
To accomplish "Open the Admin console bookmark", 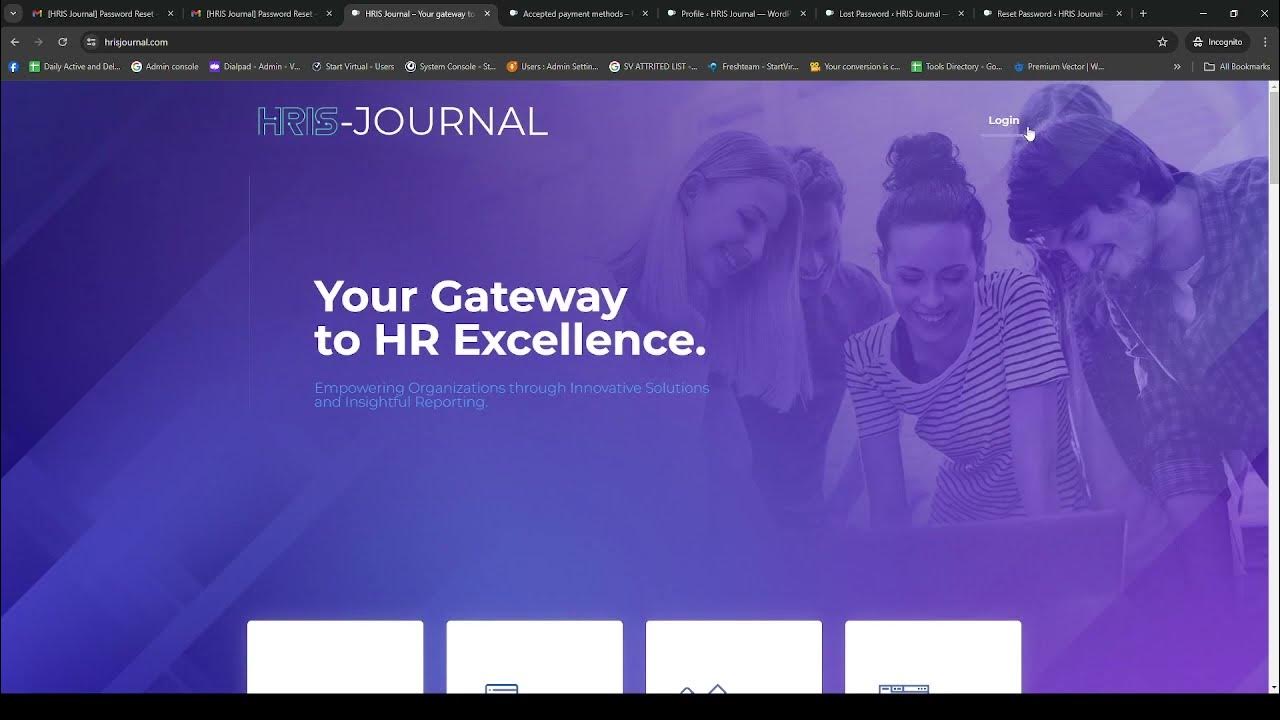I will pos(165,67).
